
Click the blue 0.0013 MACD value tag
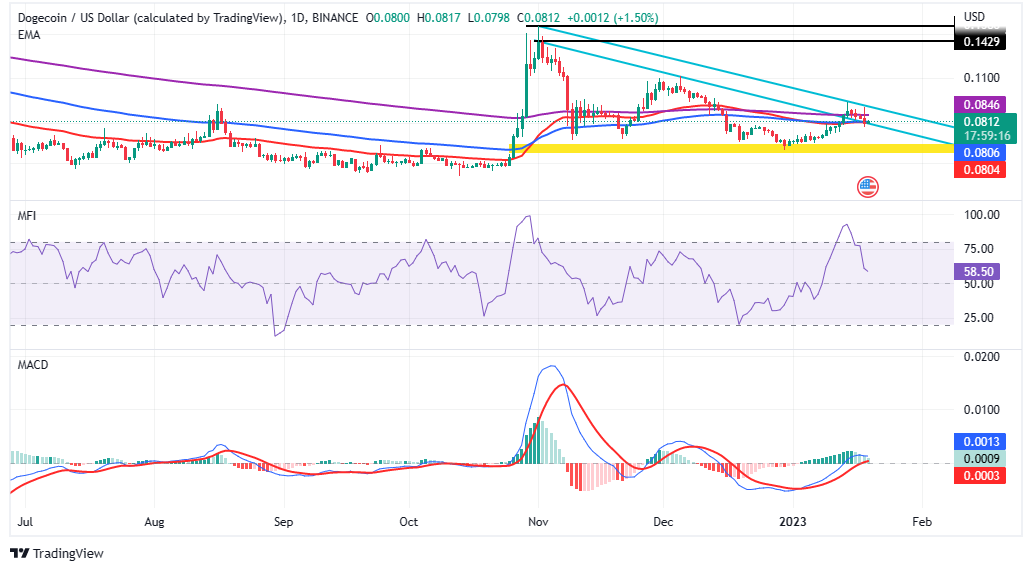click(x=979, y=441)
